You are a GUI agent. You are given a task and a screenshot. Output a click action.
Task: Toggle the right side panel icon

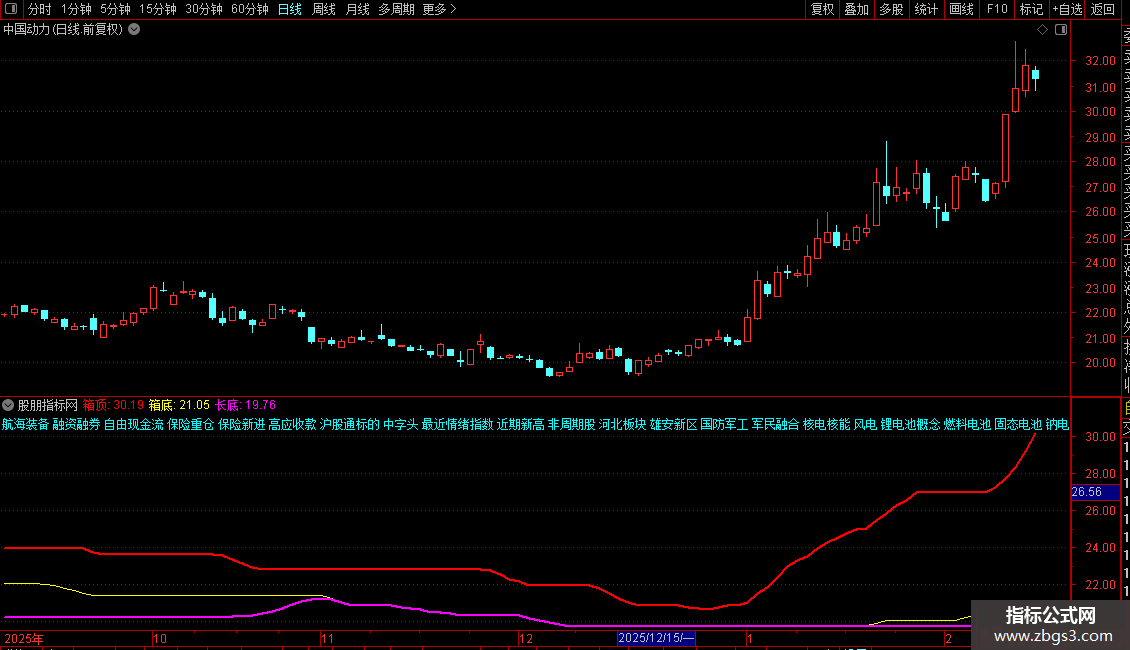[1061, 30]
